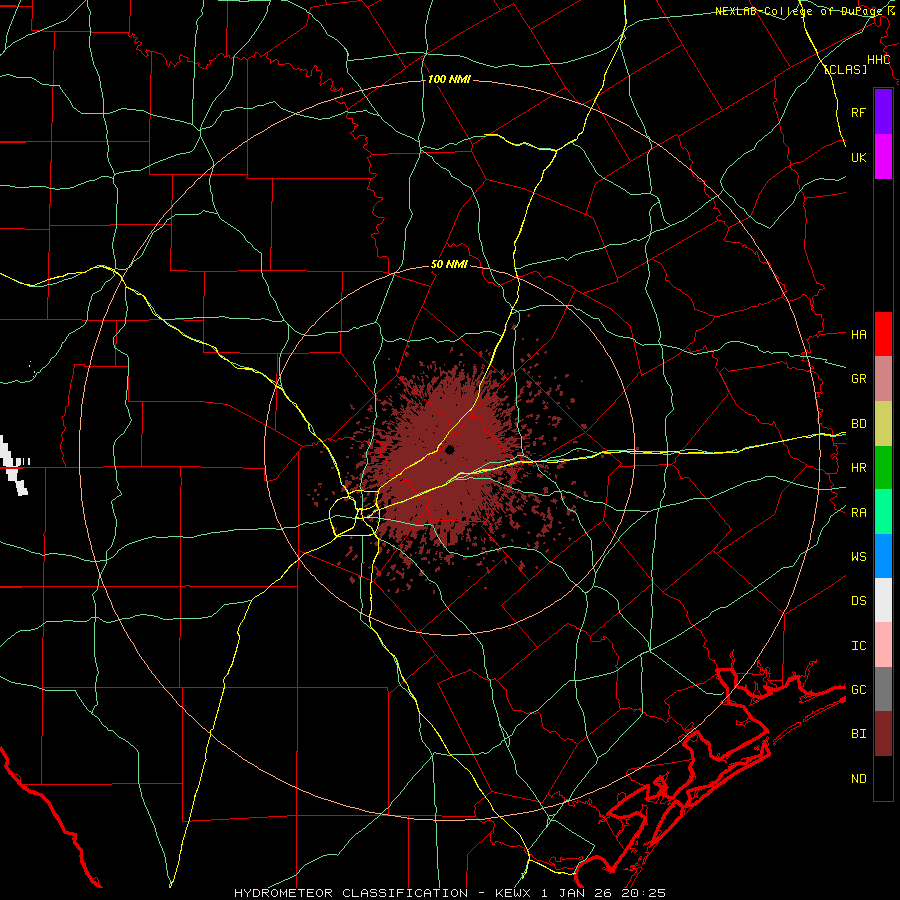Viewport: 900px width, 900px height.
Task: Select the light pink IC legend swatch
Action: pyautogui.click(x=883, y=645)
